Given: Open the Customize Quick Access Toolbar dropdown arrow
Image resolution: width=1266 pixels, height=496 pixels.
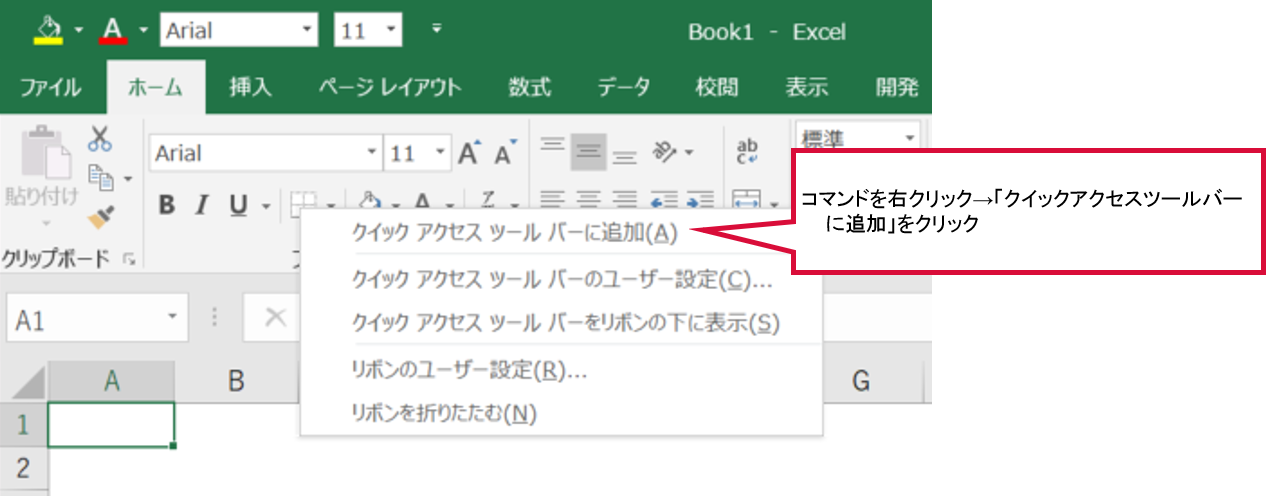Looking at the screenshot, I should (436, 28).
